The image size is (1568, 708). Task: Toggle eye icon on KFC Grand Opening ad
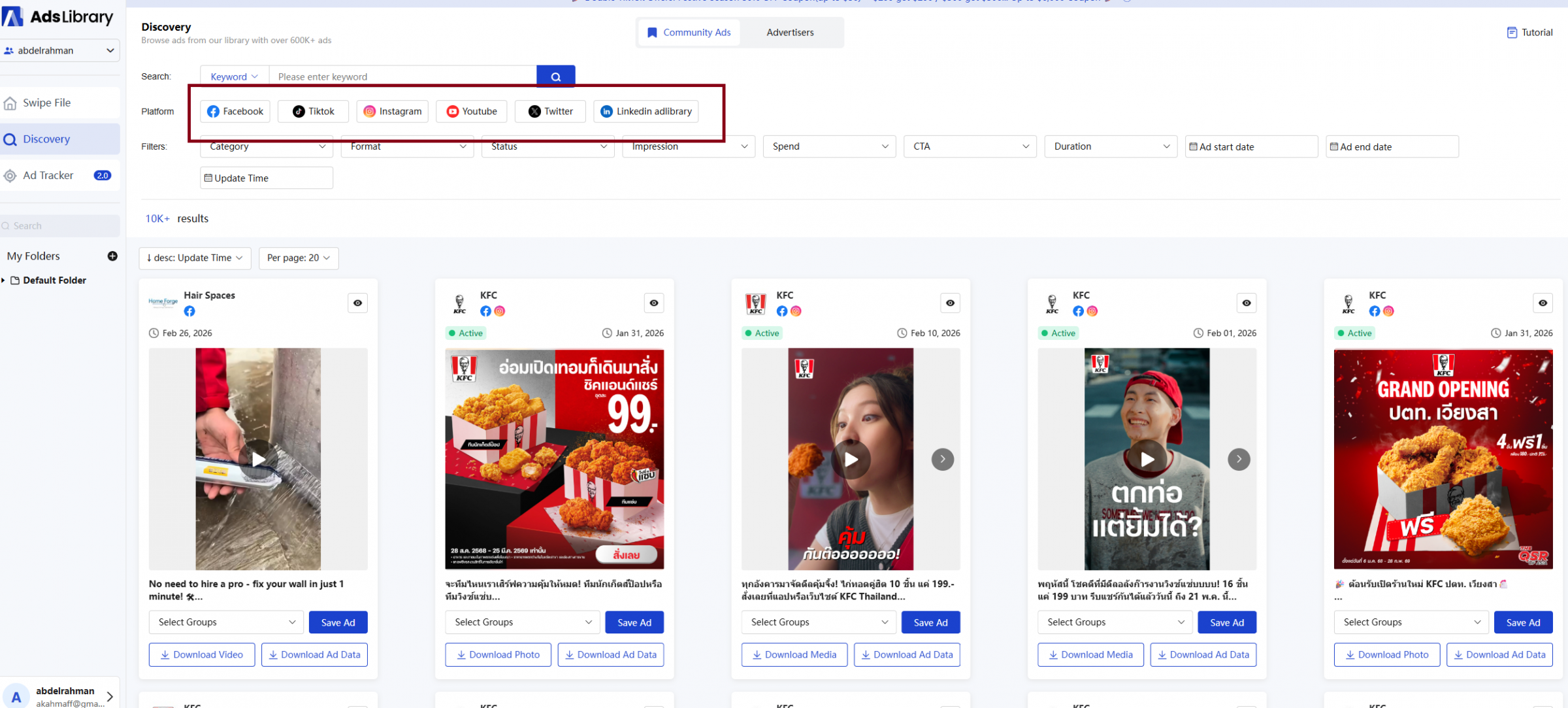point(1543,303)
